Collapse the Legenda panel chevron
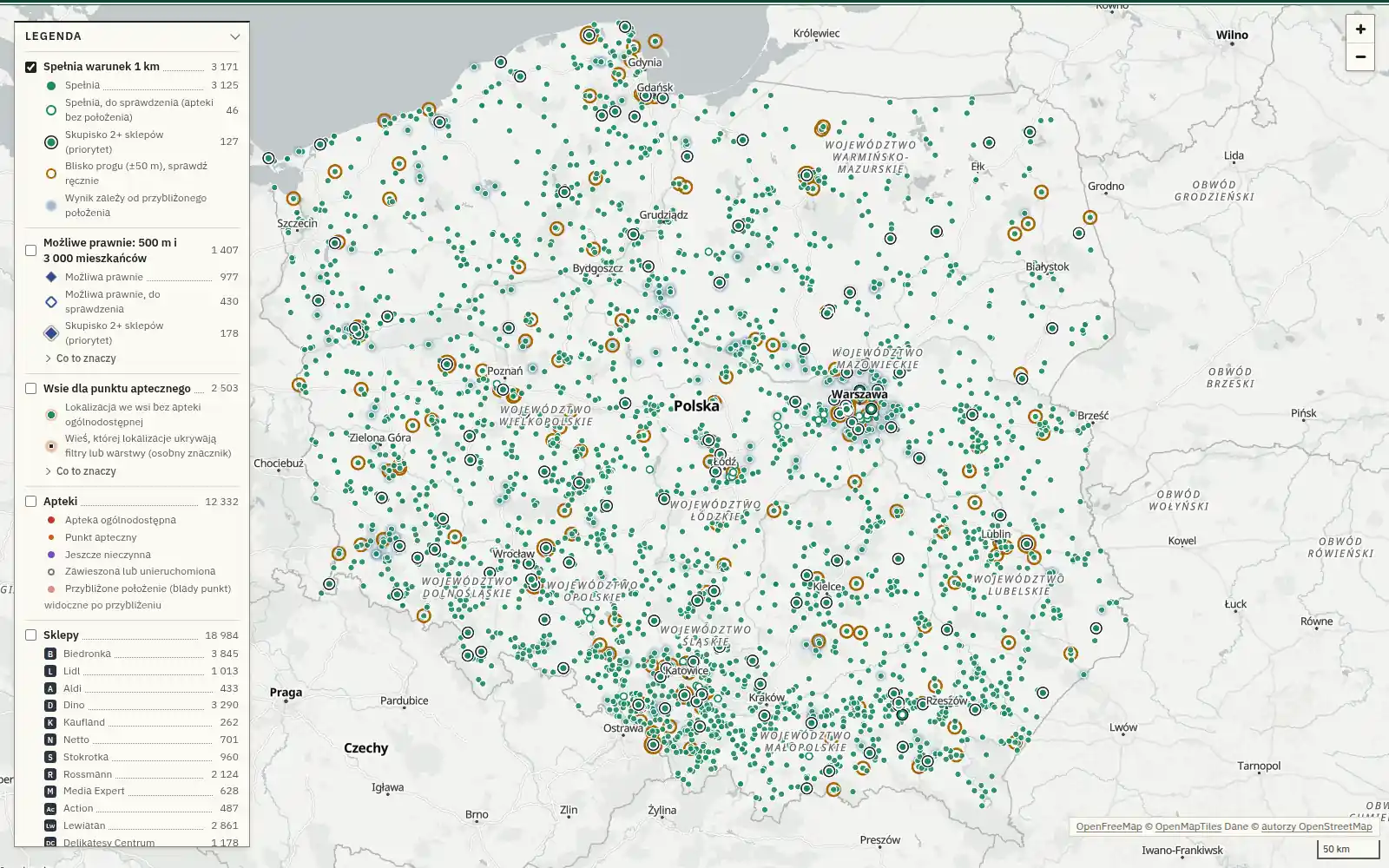Image resolution: width=1389 pixels, height=868 pixels. (x=234, y=36)
